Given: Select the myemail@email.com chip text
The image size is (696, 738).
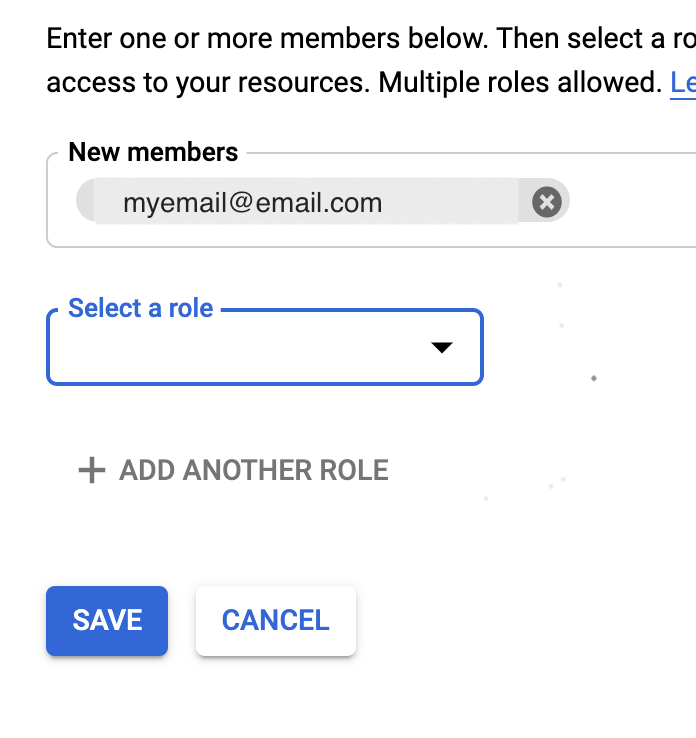Looking at the screenshot, I should tap(252, 204).
